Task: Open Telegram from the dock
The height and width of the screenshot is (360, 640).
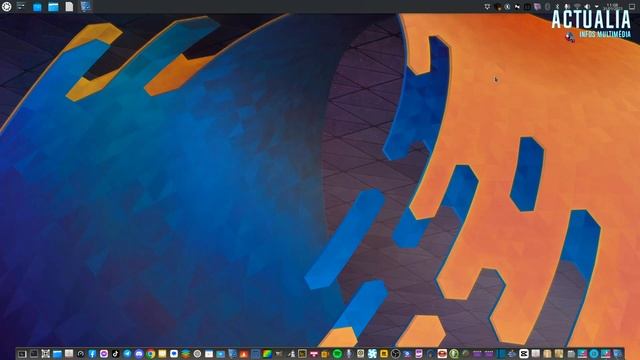Action: click(127, 354)
